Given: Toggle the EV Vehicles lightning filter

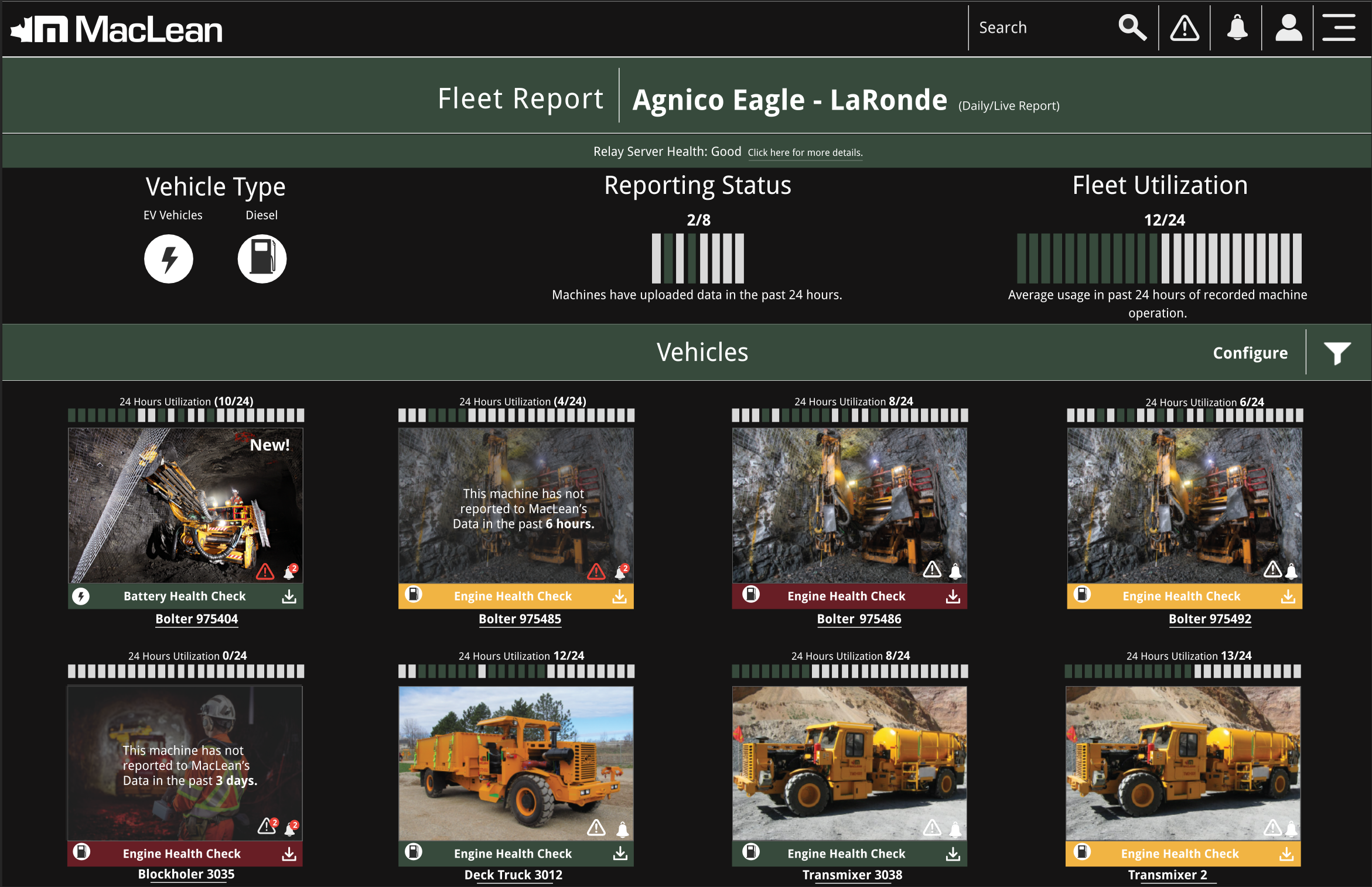Looking at the screenshot, I should pos(169,258).
